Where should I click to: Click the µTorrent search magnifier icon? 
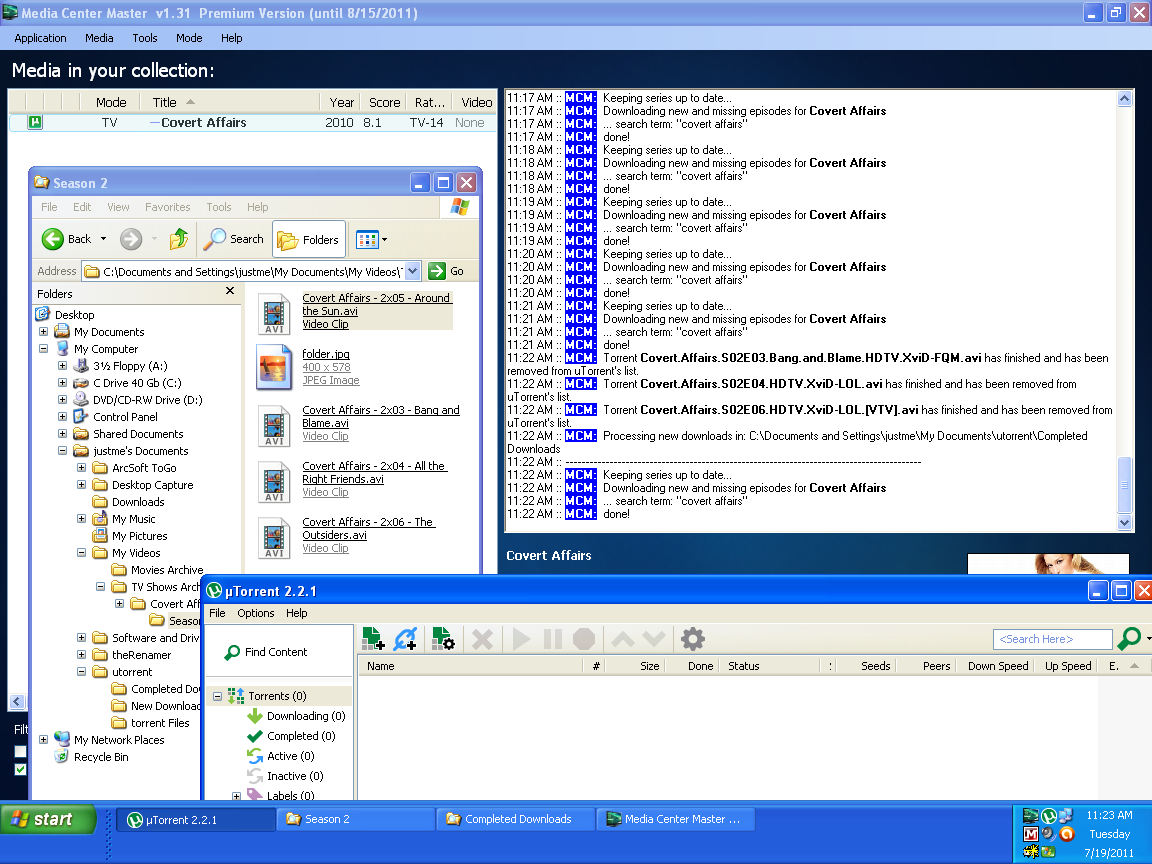click(x=1128, y=638)
